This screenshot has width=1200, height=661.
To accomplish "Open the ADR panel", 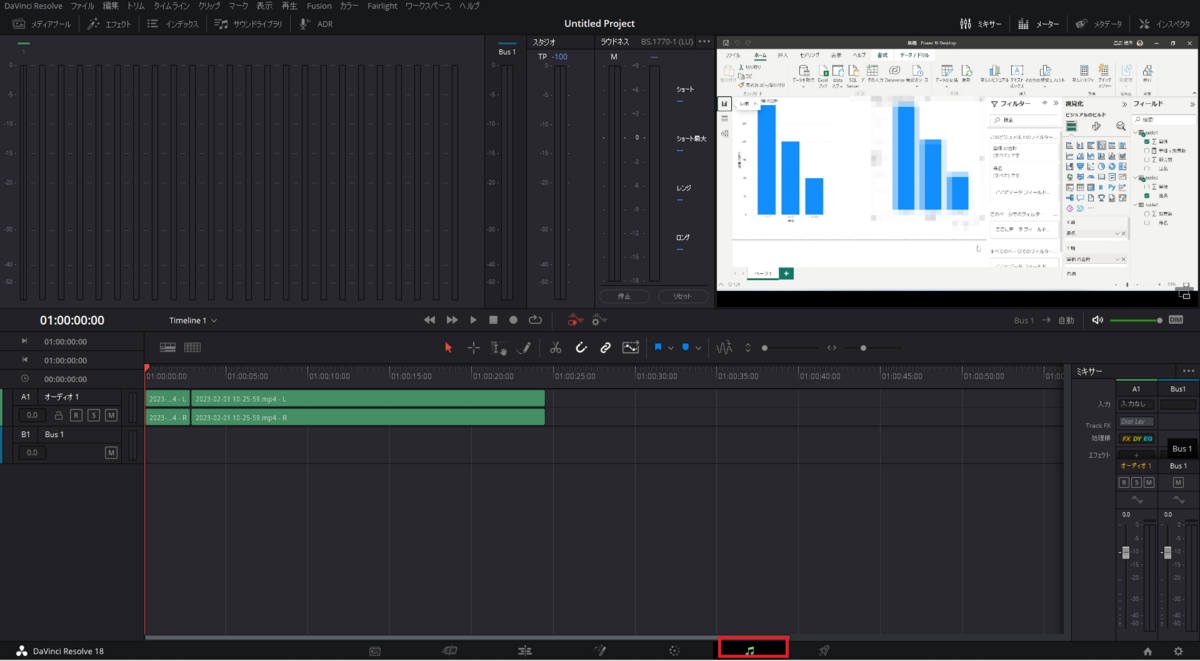I will [317, 23].
